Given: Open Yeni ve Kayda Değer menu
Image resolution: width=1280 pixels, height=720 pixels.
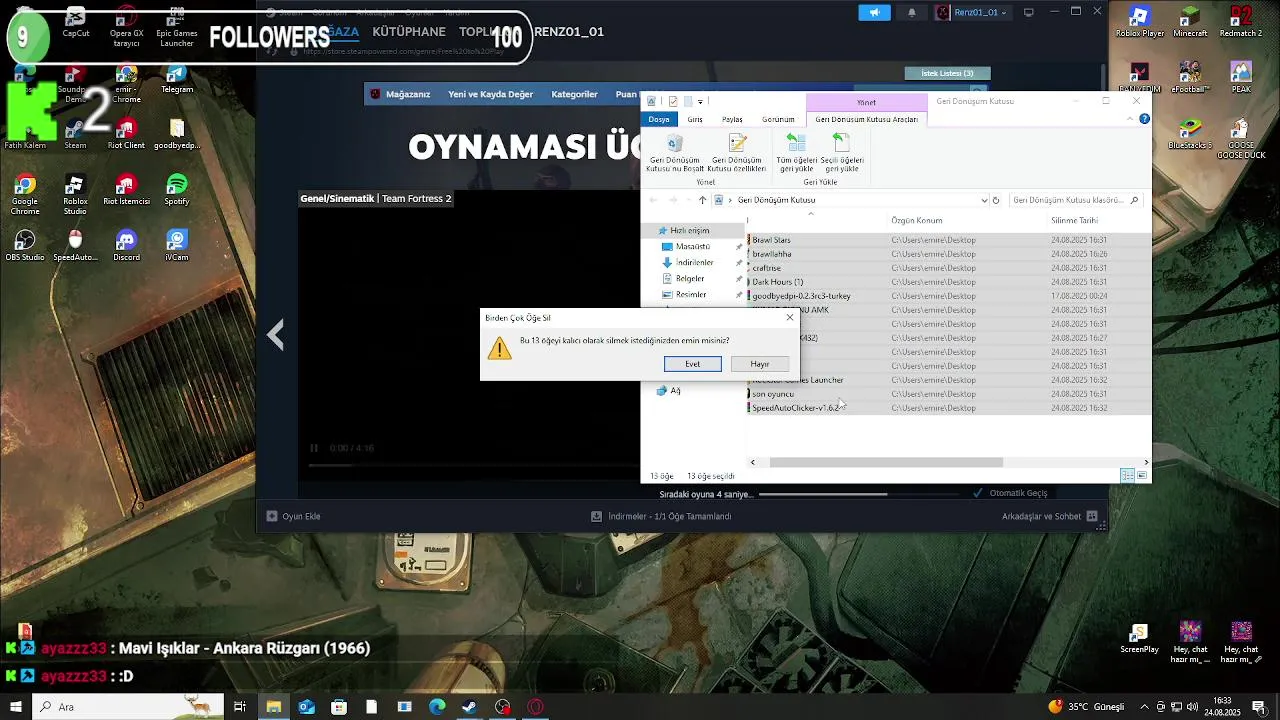Looking at the screenshot, I should (x=490, y=94).
